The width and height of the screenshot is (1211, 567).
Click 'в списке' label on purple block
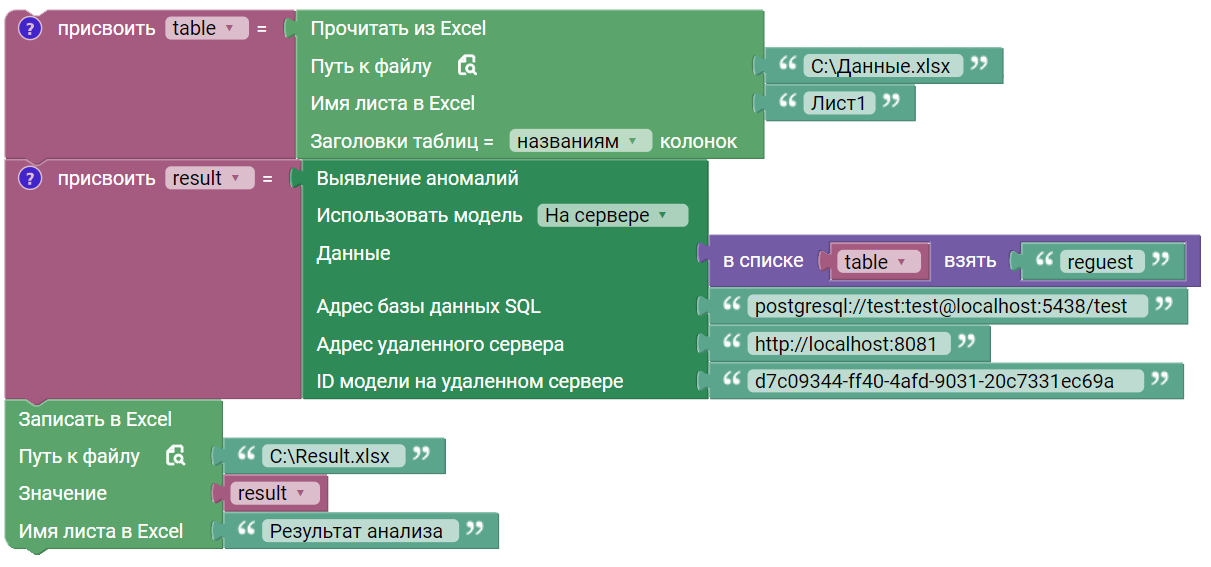(763, 261)
